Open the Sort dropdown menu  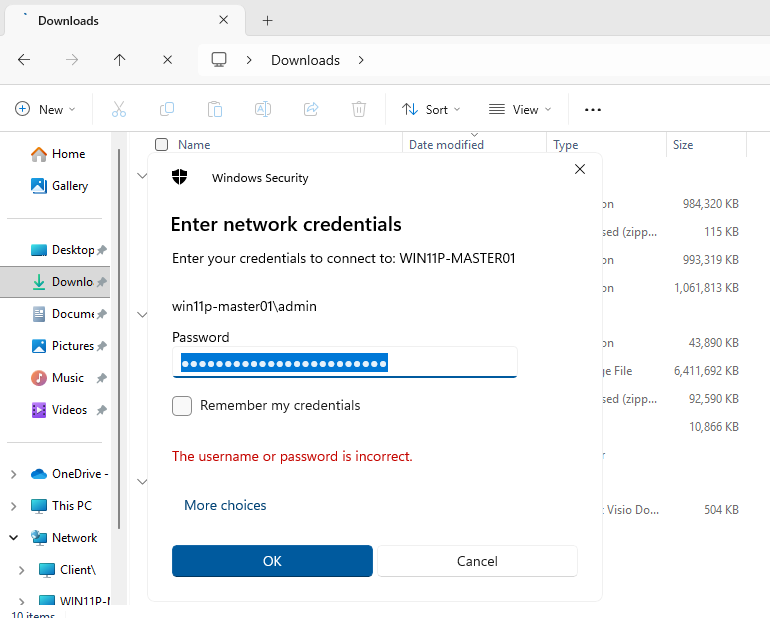click(x=431, y=110)
